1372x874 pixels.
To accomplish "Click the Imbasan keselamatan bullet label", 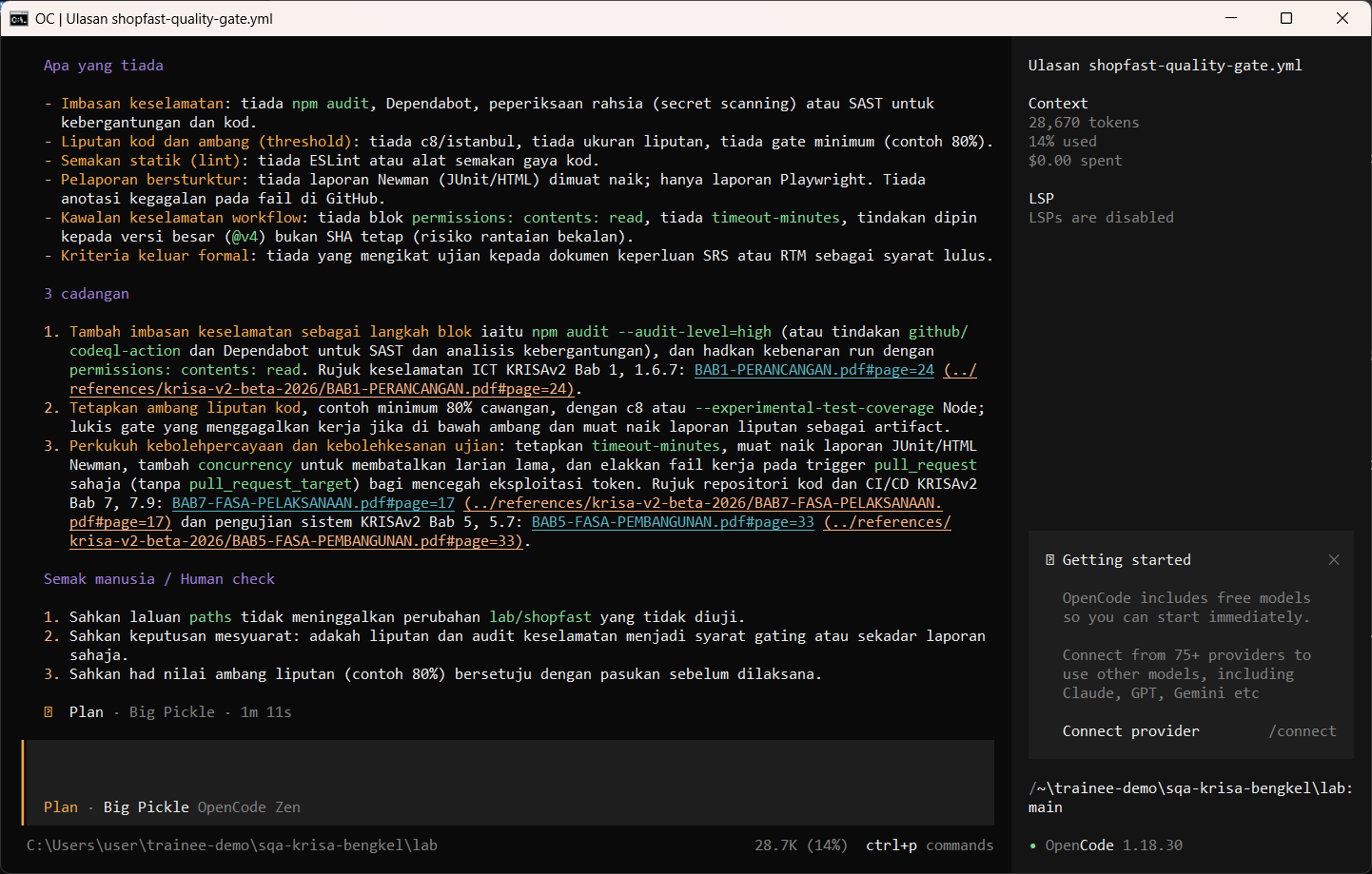I will 143,104.
